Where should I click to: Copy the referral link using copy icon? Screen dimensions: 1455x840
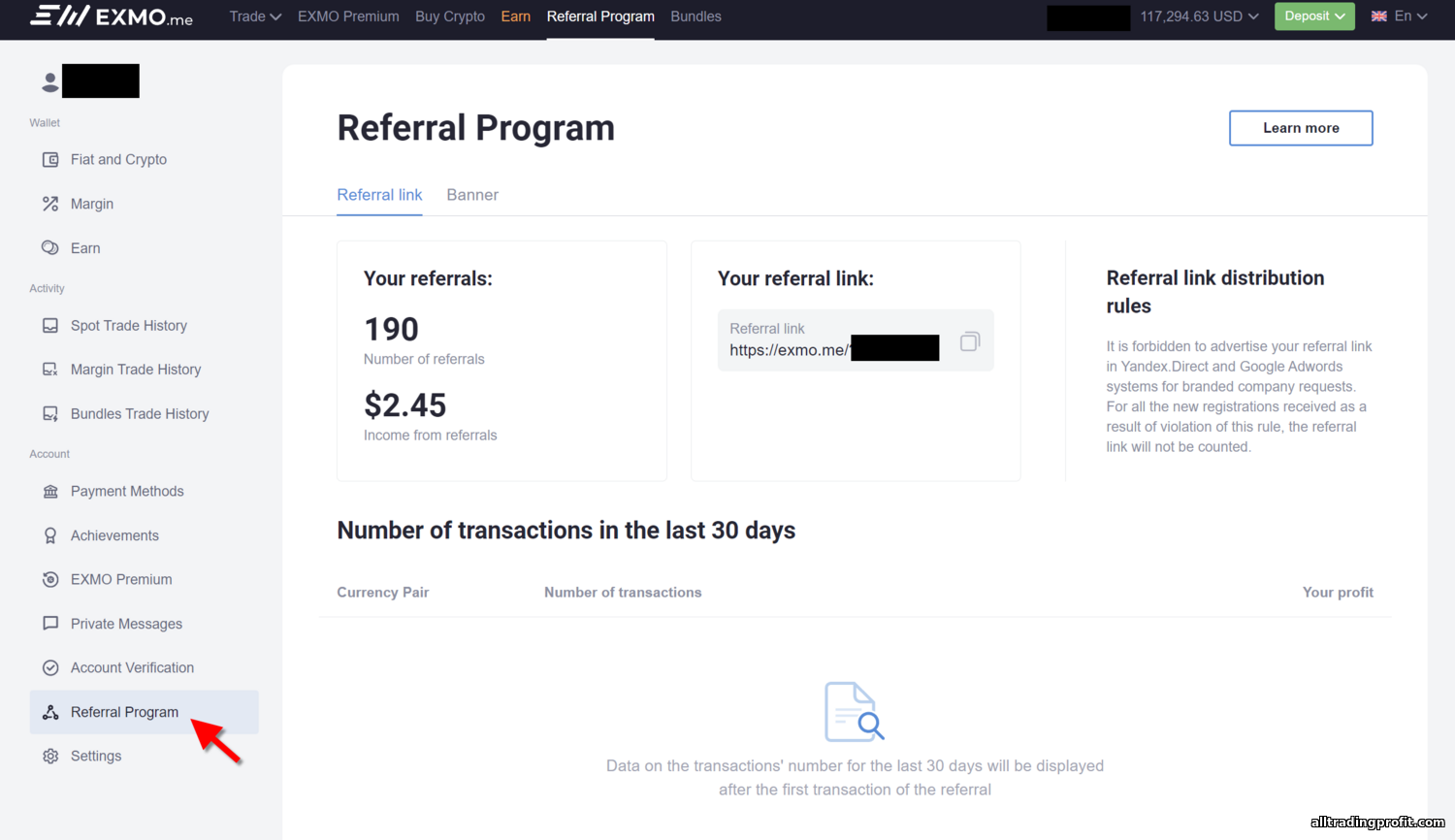(x=969, y=341)
